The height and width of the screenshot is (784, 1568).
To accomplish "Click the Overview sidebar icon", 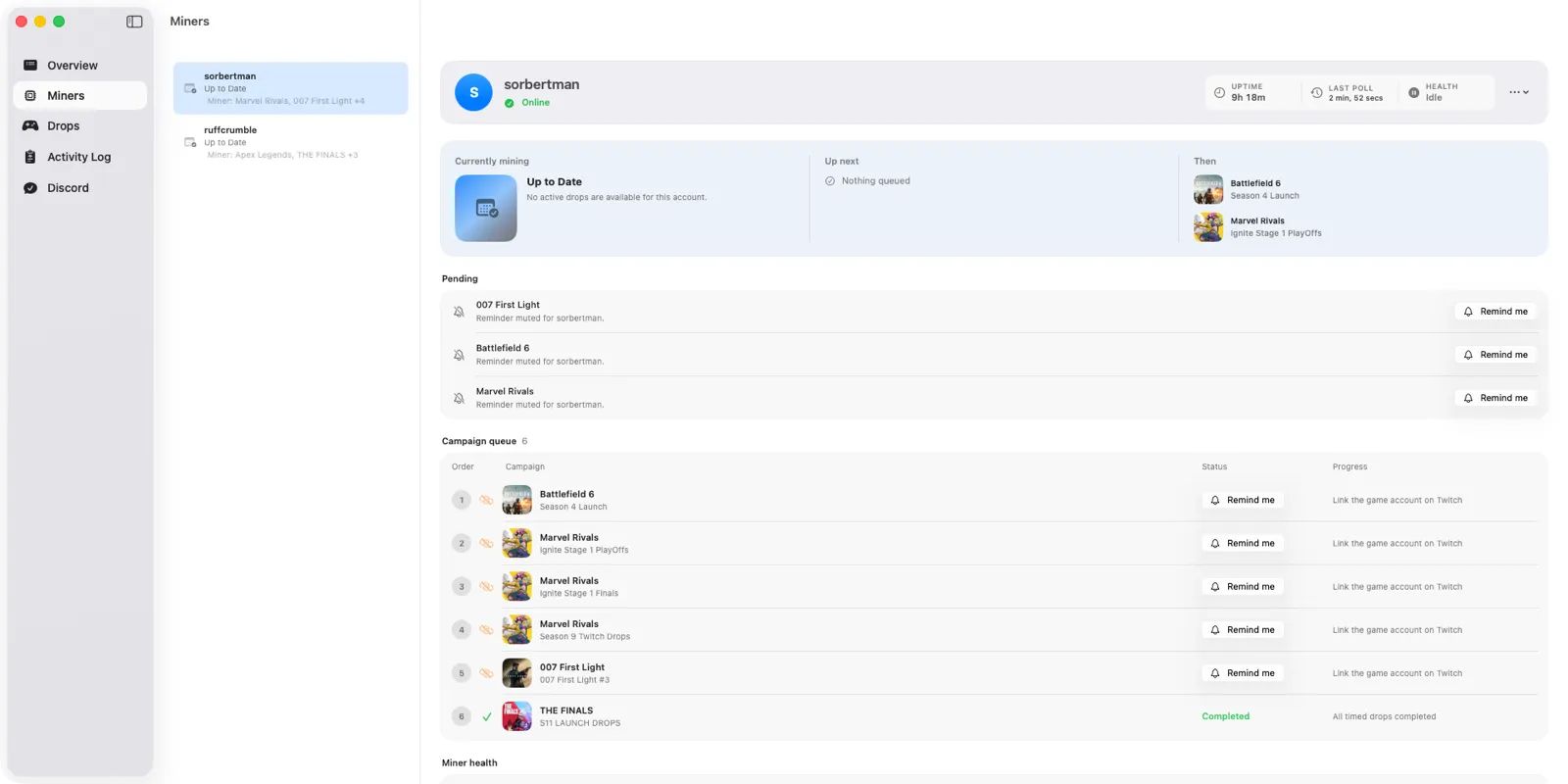I will pos(30,66).
